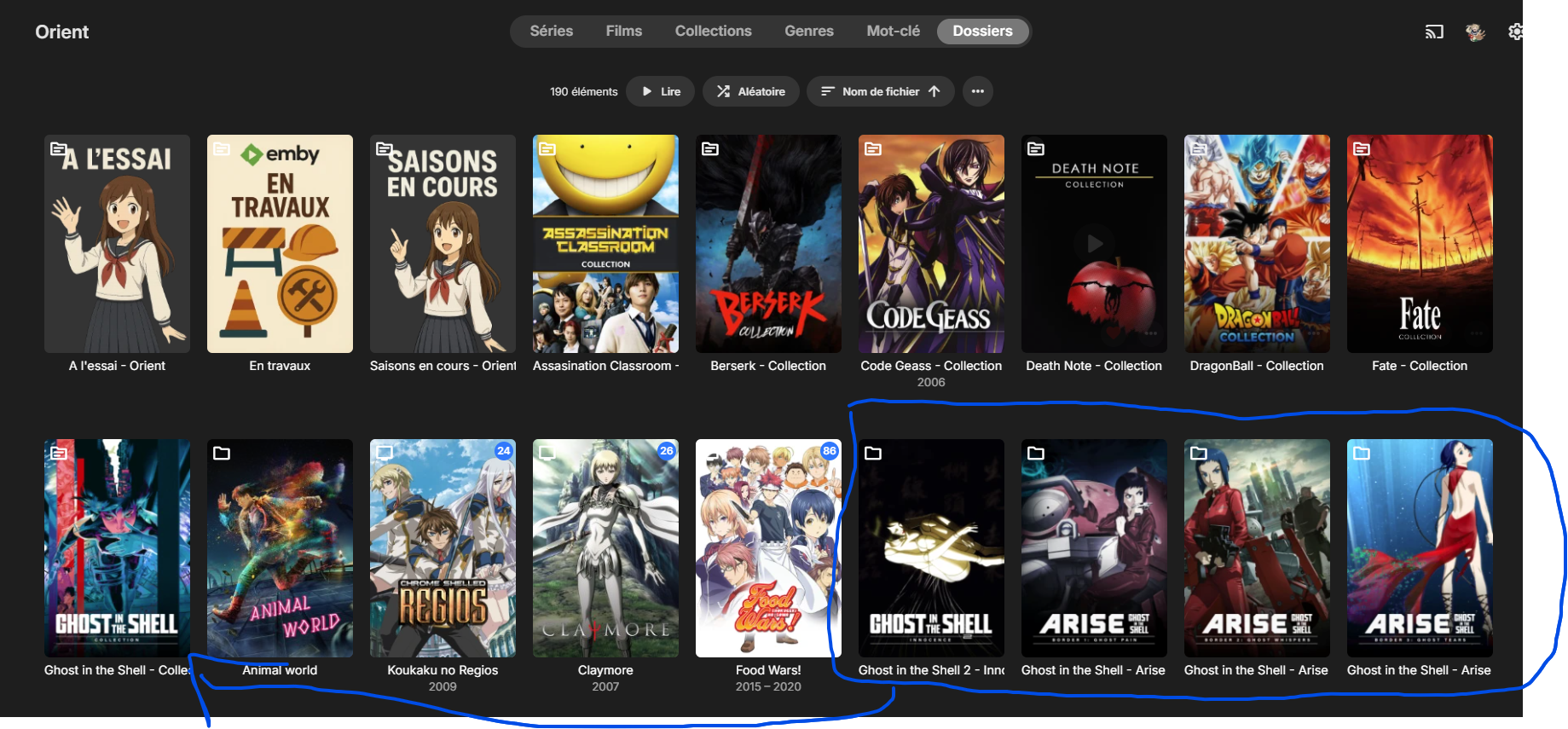This screenshot has width=1568, height=729.
Task: Click the Lire play button
Action: click(x=660, y=91)
